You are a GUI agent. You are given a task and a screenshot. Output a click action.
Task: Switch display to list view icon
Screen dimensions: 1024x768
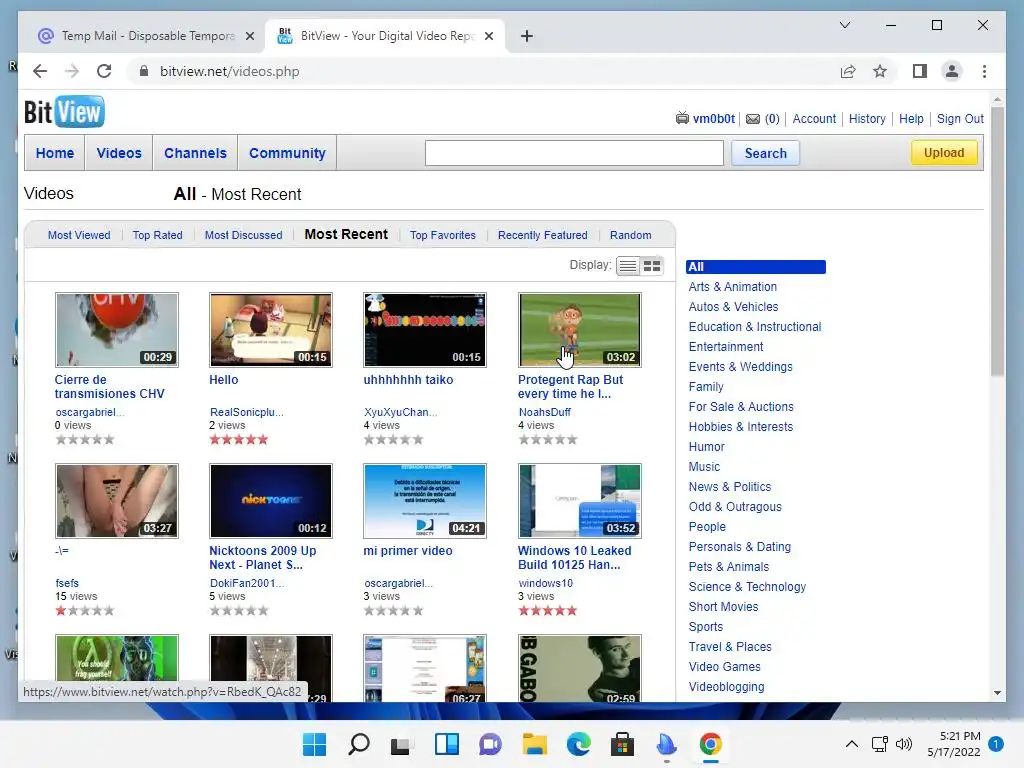tap(628, 266)
